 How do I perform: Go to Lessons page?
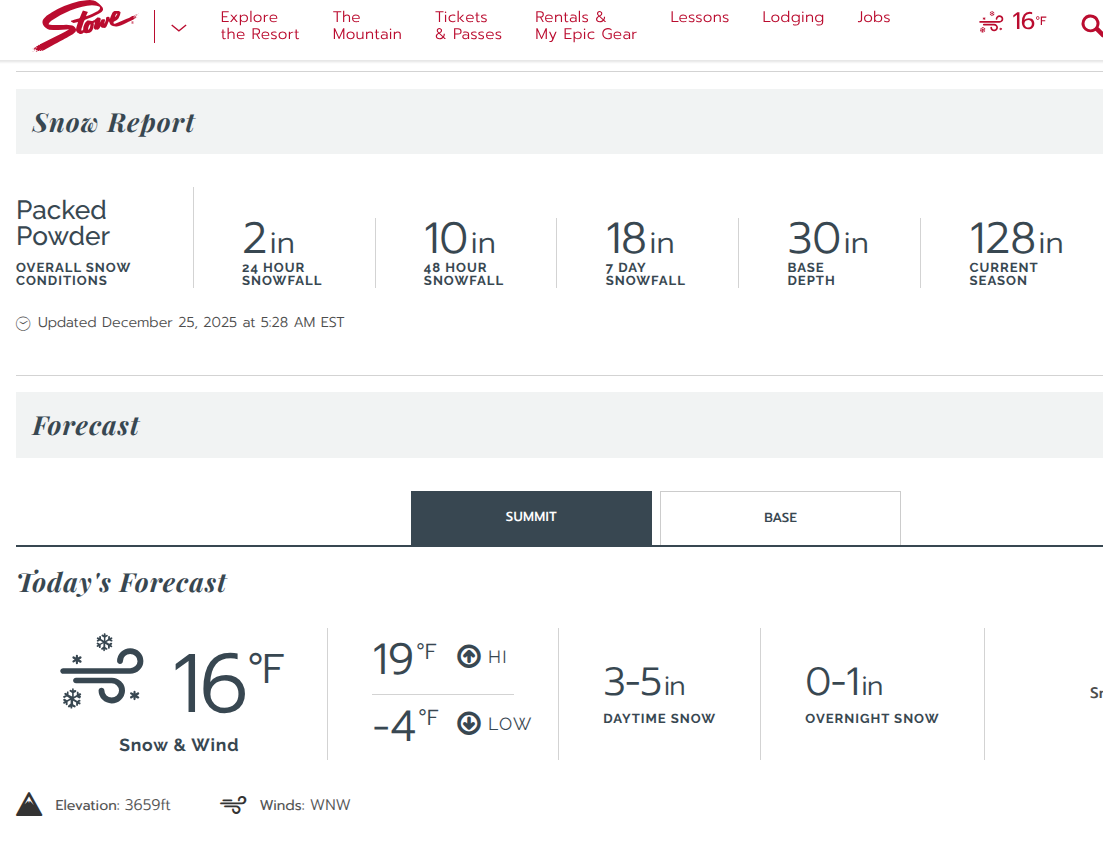(699, 18)
